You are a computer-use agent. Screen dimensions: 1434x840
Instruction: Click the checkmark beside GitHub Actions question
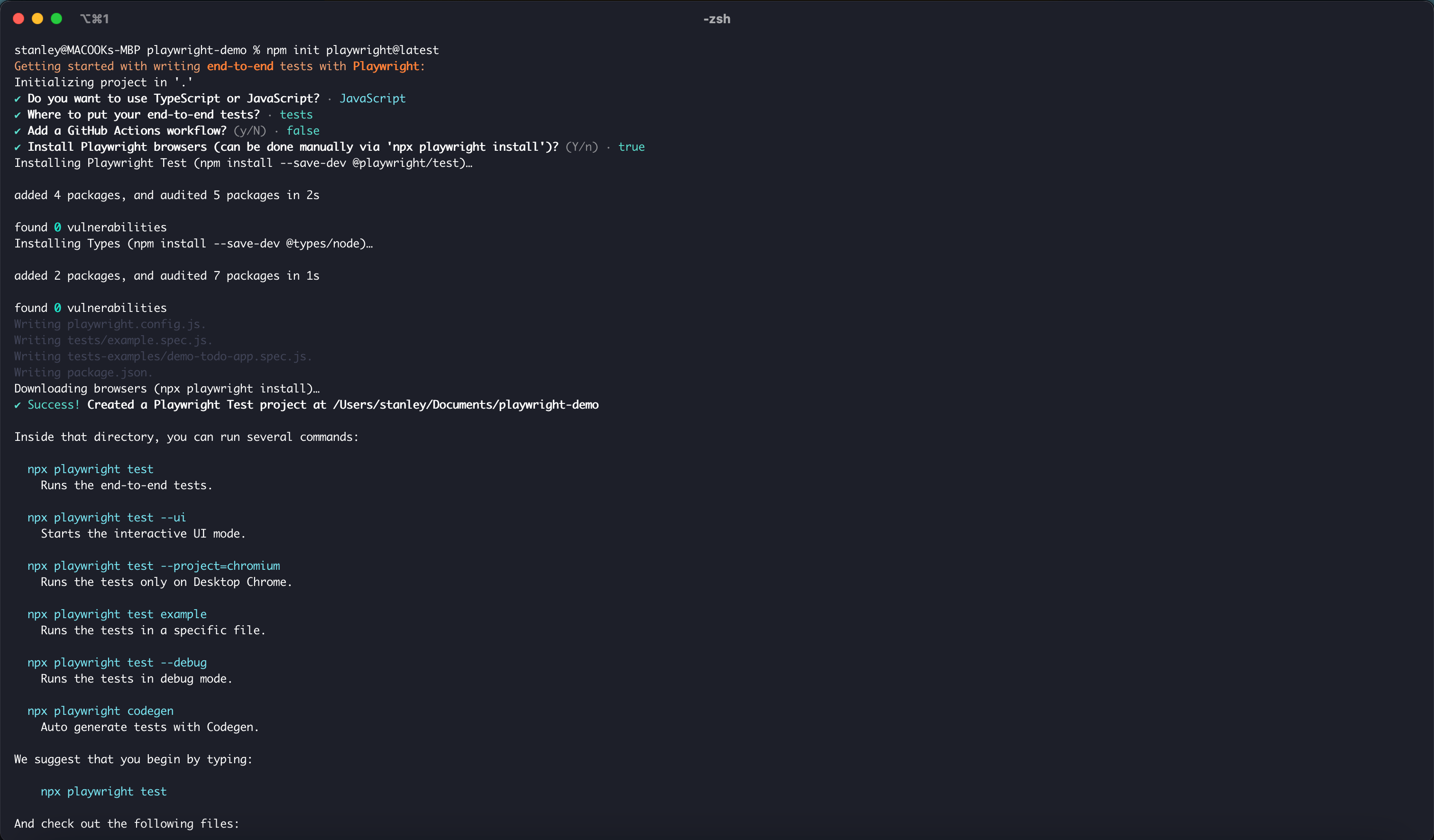18,131
